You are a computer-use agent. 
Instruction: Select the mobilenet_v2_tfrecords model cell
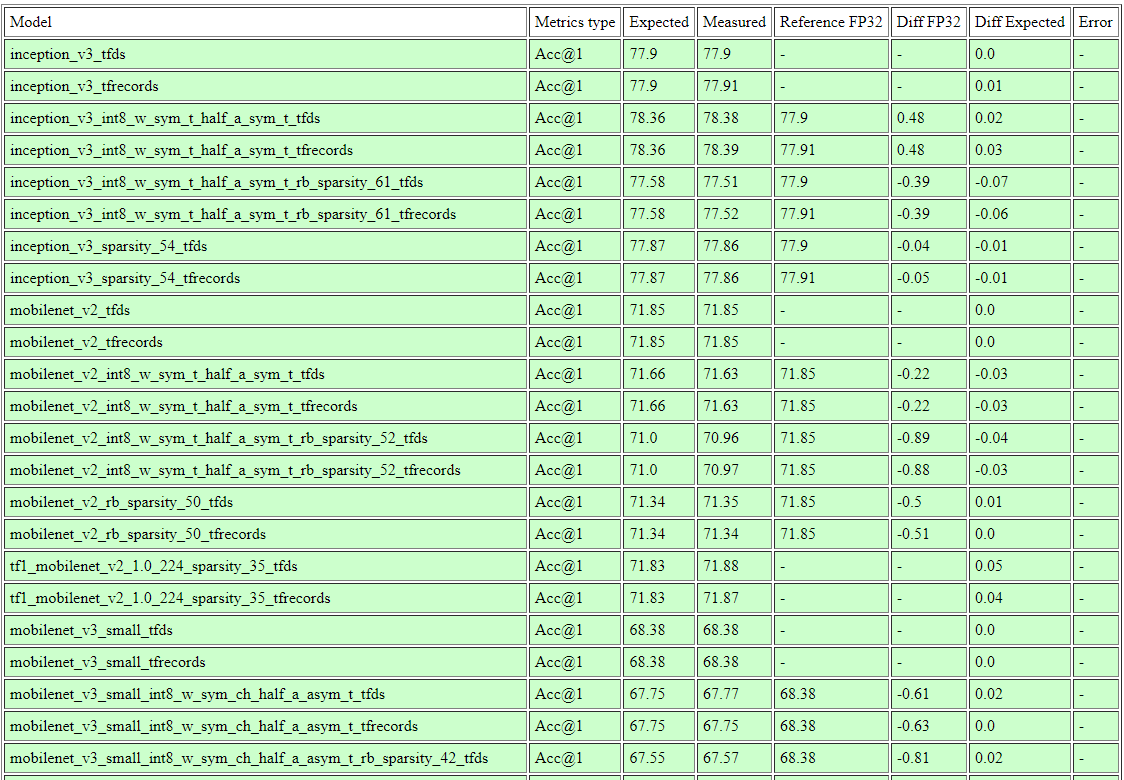(265, 343)
